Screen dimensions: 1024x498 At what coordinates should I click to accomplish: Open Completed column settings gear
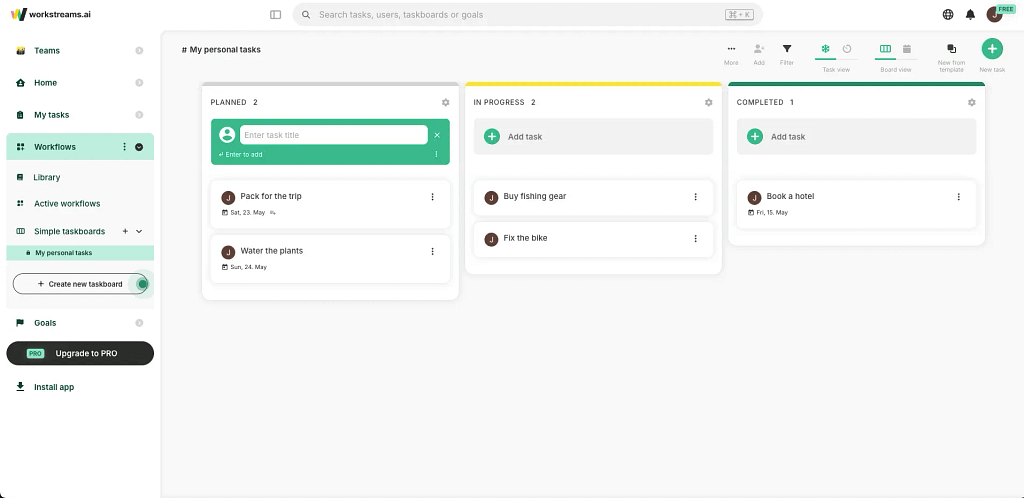[x=972, y=102]
